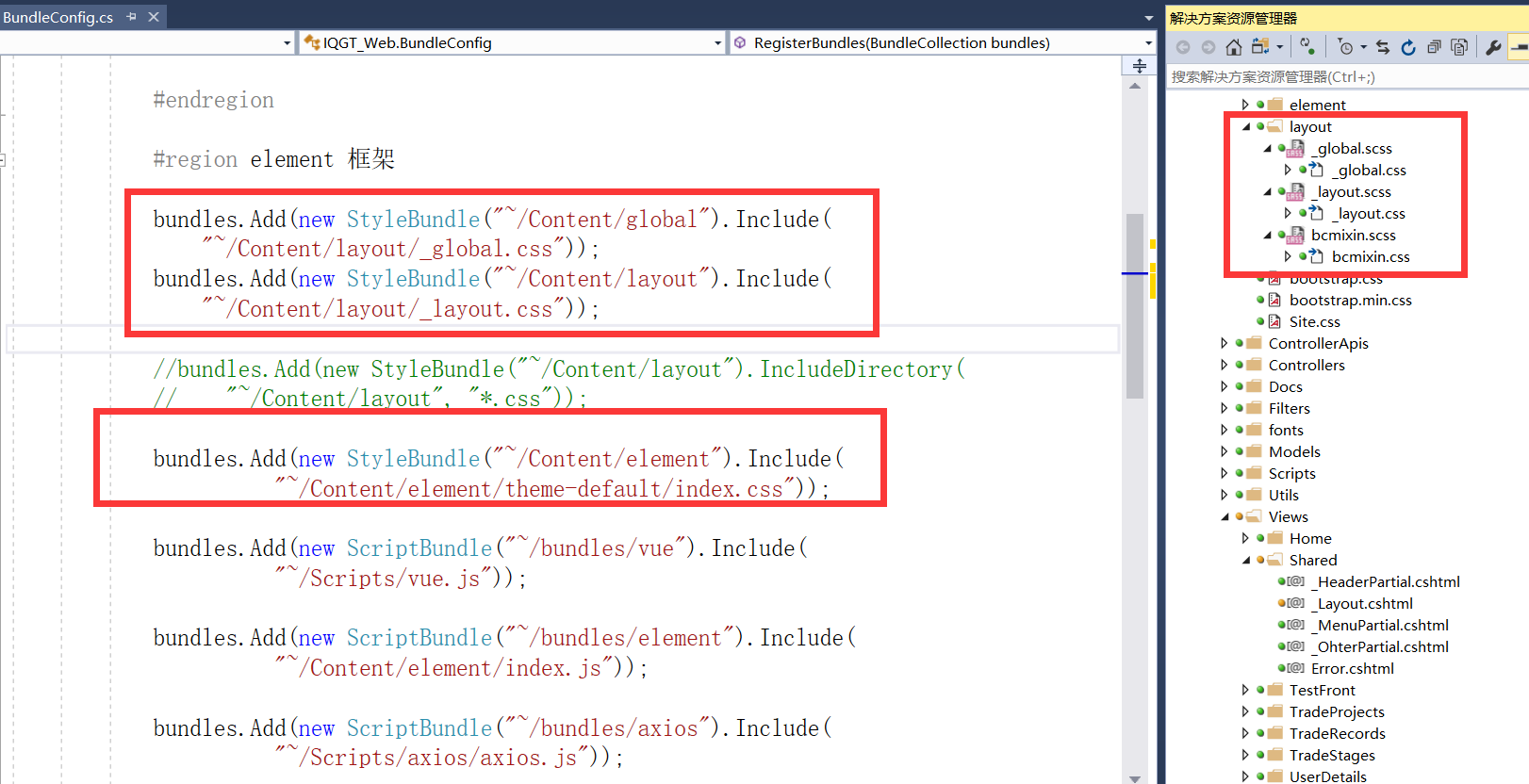Expand the TestFront folder
The height and width of the screenshot is (784, 1529).
point(1244,690)
